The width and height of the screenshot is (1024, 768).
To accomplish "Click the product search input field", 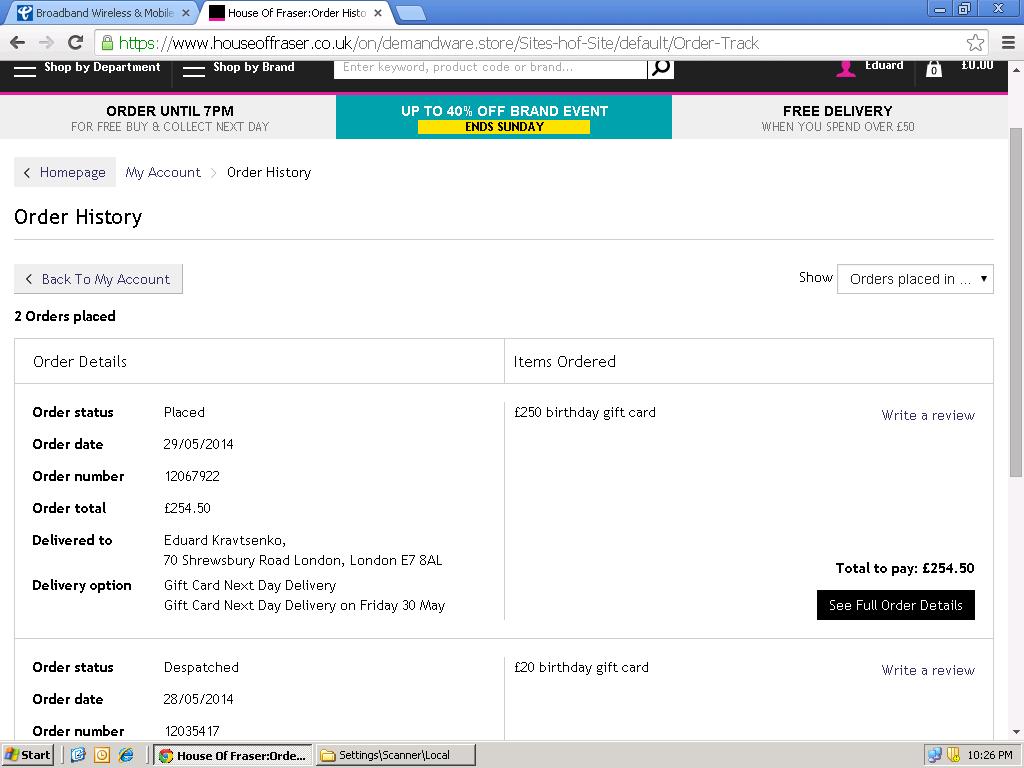I will click(490, 68).
